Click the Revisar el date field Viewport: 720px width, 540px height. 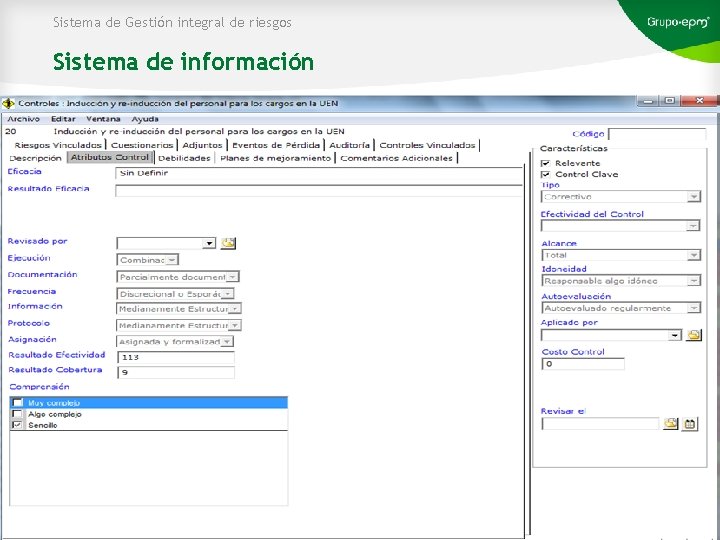601,424
